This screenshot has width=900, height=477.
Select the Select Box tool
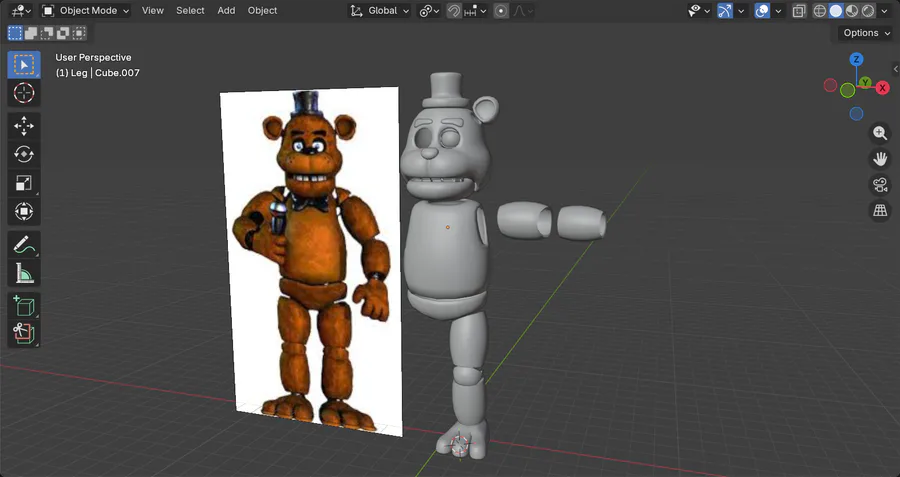click(24, 65)
